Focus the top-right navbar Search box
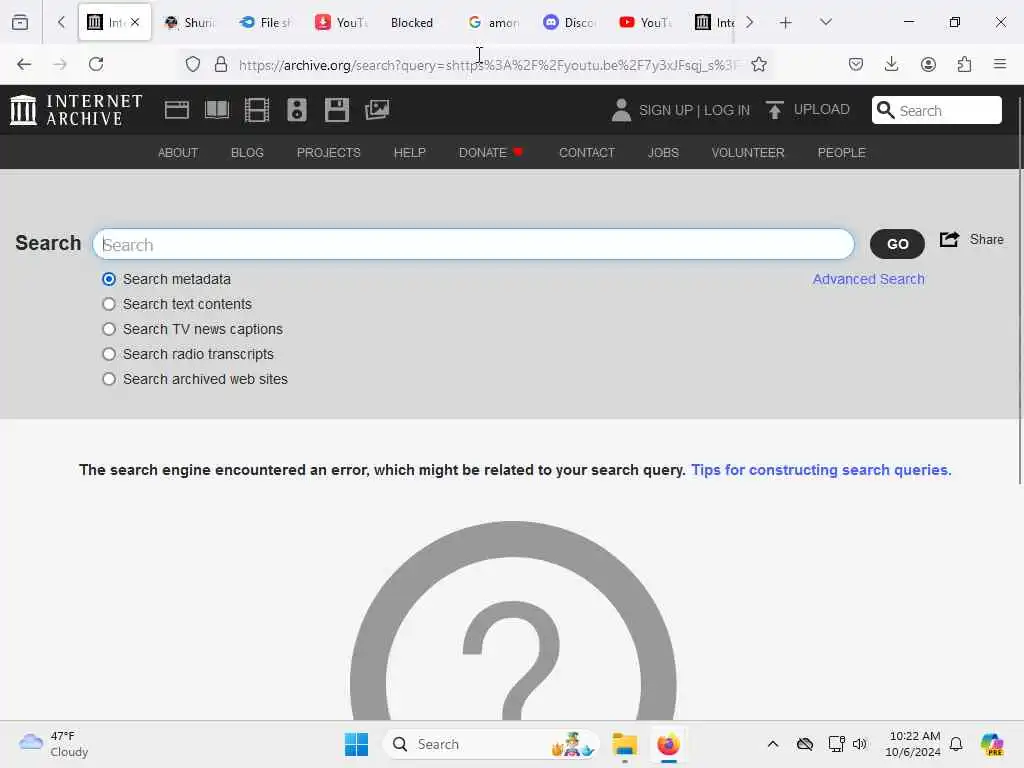Image resolution: width=1024 pixels, height=768 pixels. (936, 110)
